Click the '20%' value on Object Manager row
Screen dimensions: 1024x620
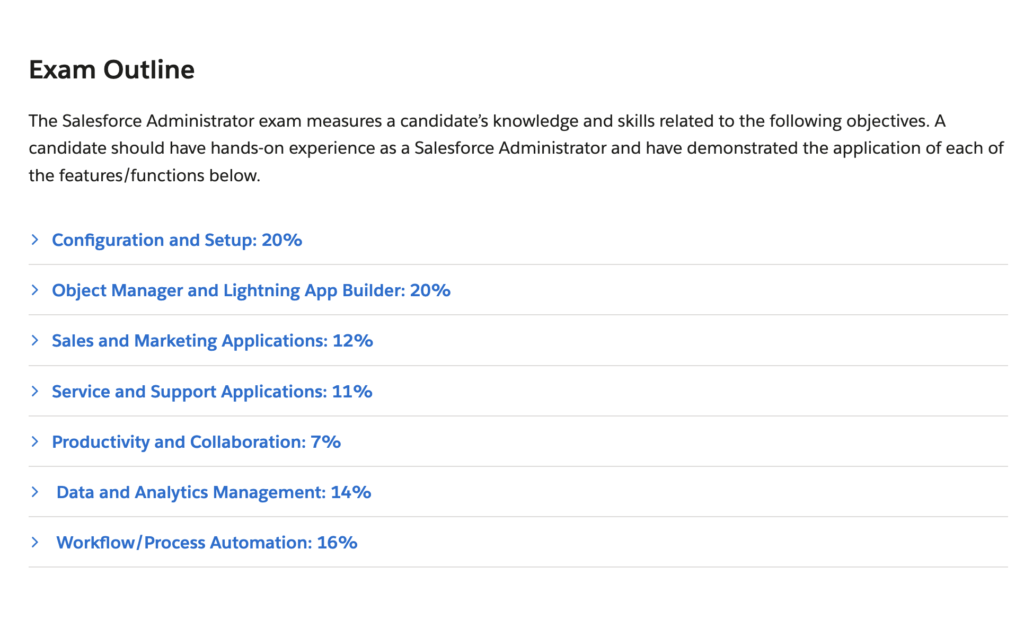[x=430, y=291]
